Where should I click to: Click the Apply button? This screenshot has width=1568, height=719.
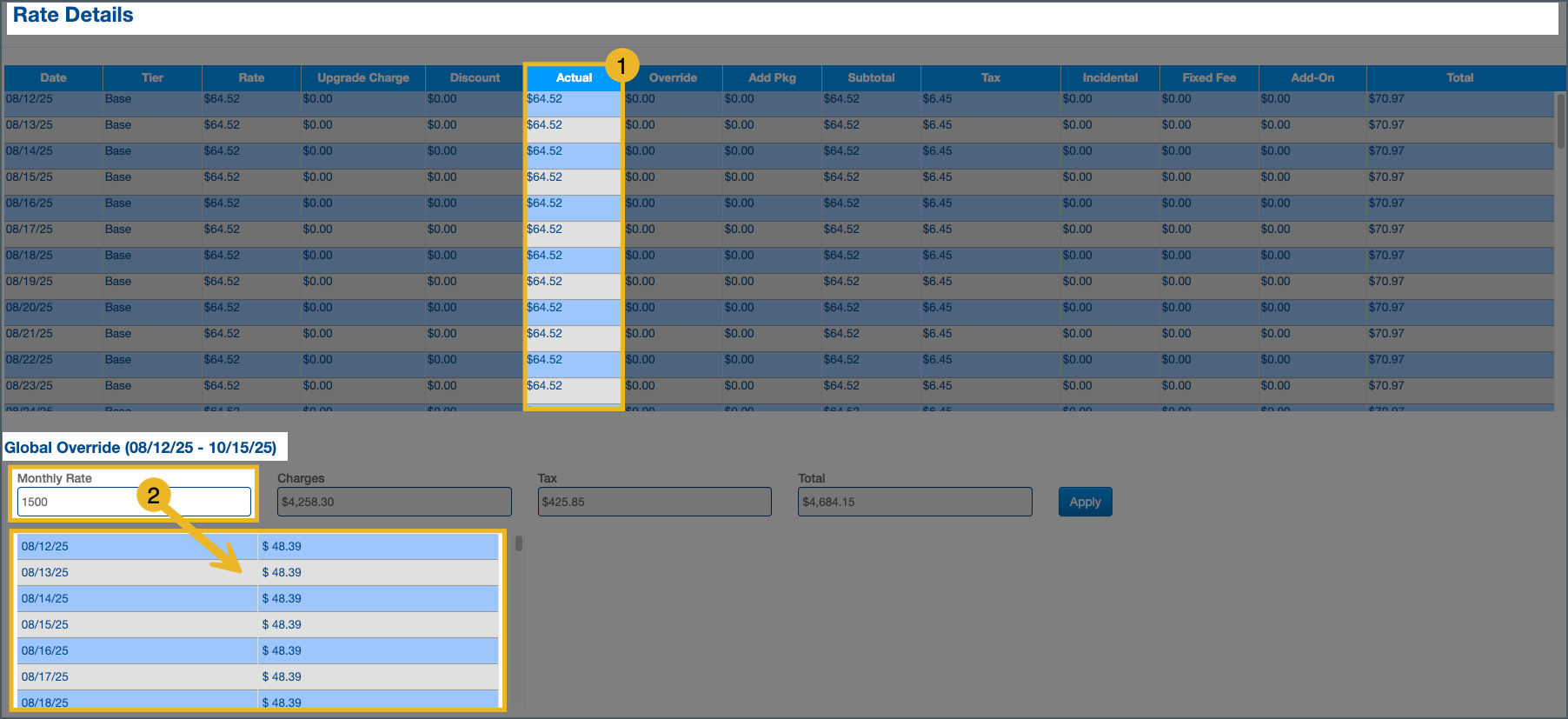[1085, 502]
